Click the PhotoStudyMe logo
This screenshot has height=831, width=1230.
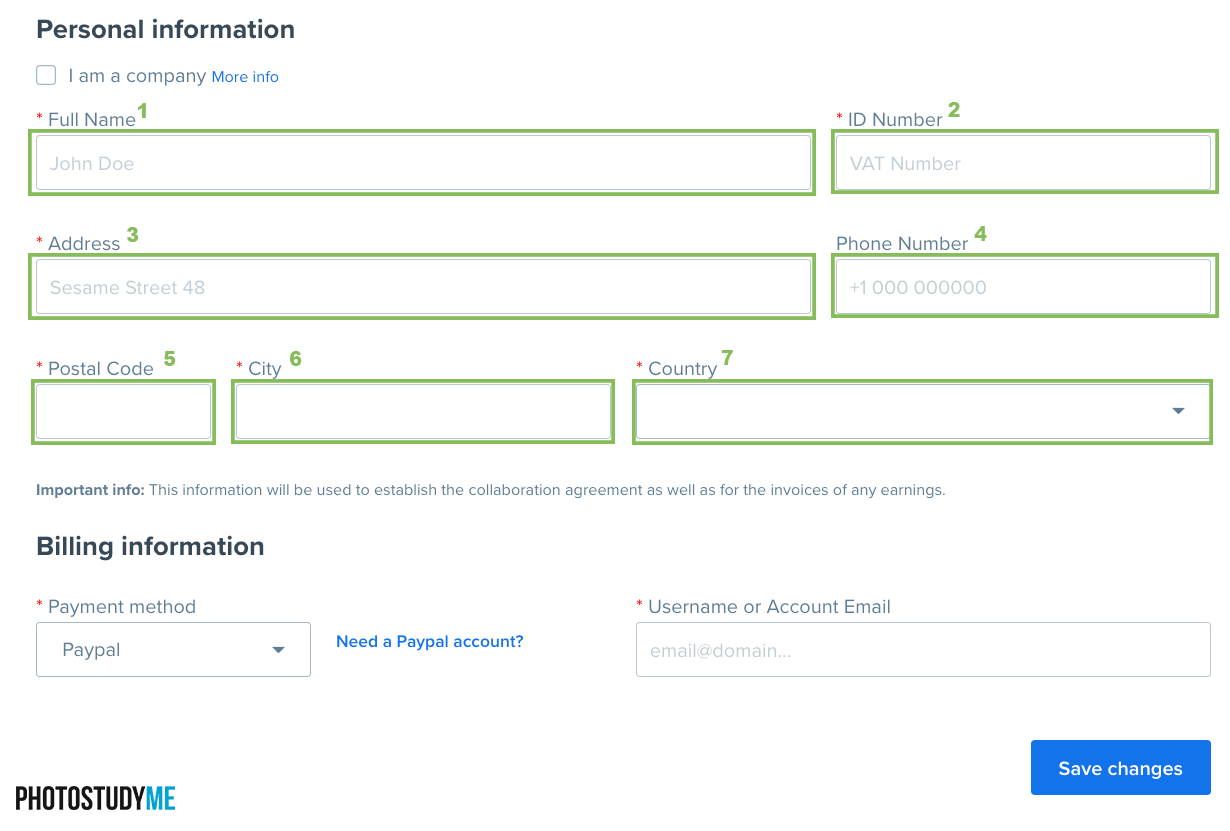(x=96, y=798)
